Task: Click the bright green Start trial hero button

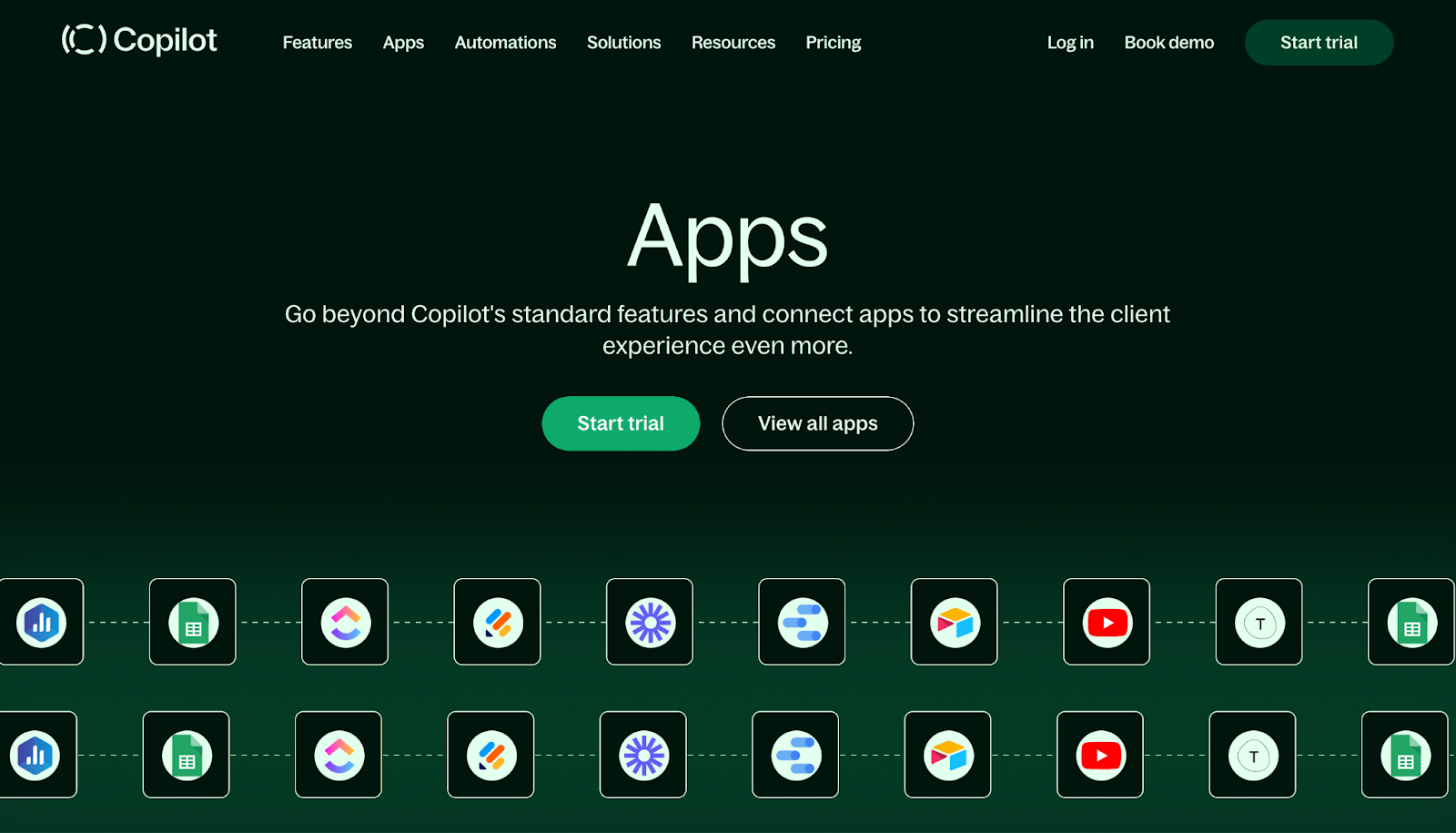Action: [x=621, y=423]
